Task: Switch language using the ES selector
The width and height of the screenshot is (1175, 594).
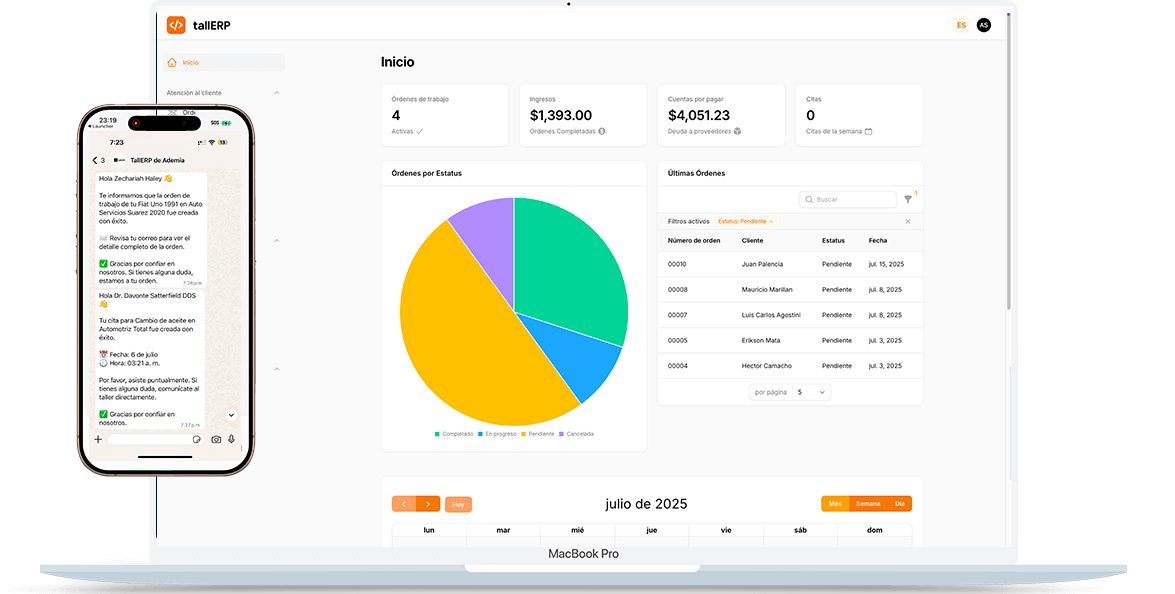Action: 961,25
